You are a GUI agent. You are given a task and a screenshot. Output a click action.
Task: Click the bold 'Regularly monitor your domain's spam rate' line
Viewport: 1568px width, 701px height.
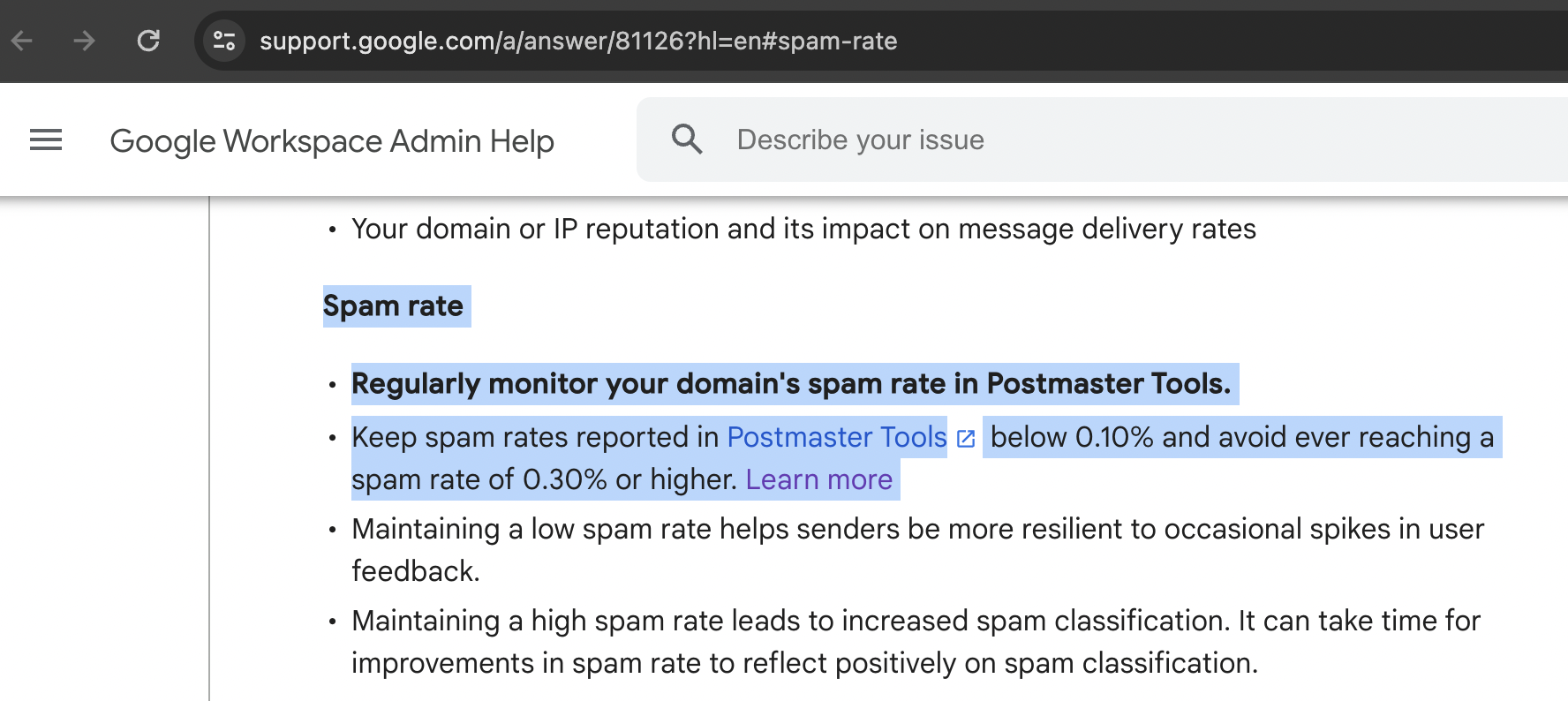pyautogui.click(x=791, y=384)
